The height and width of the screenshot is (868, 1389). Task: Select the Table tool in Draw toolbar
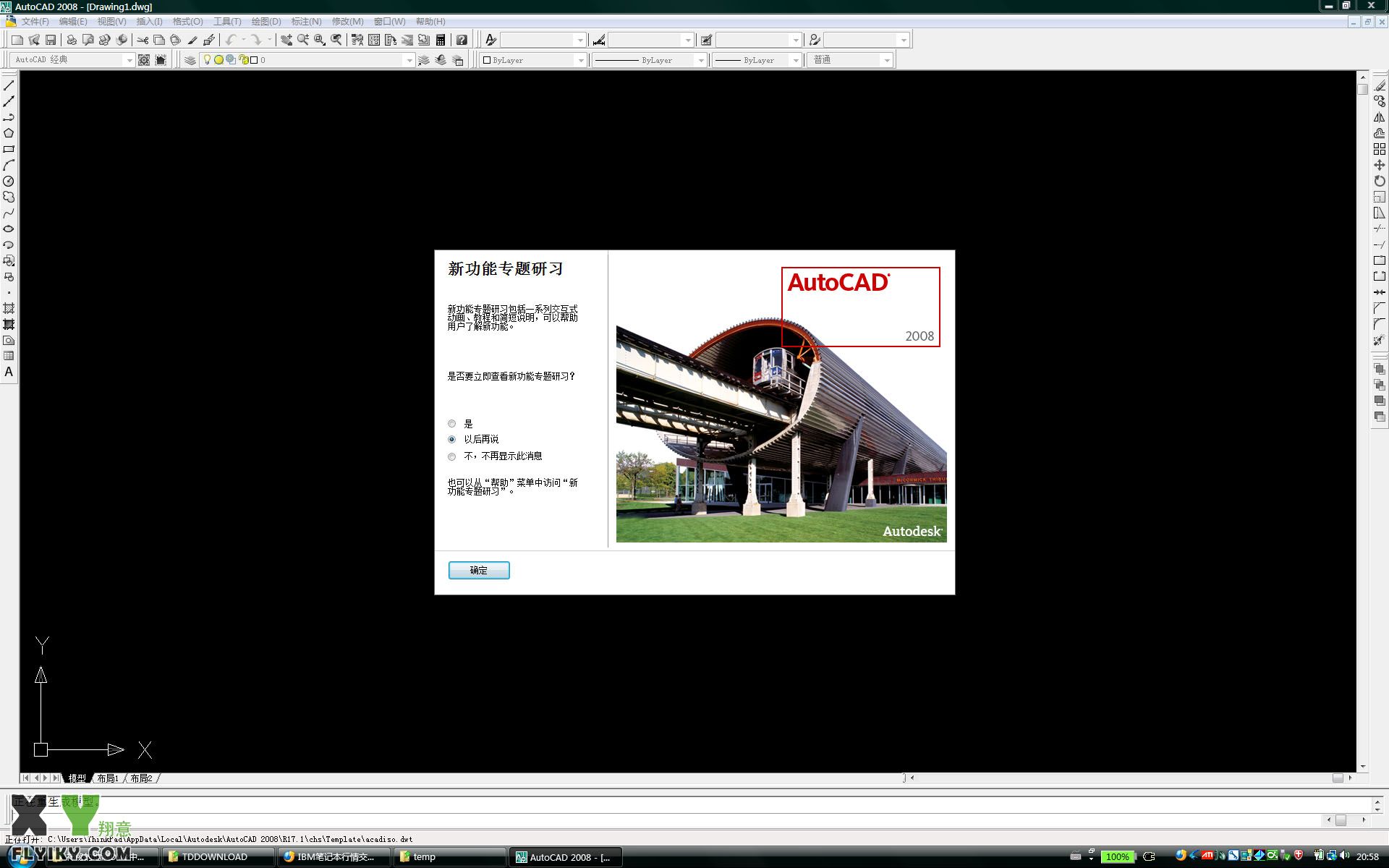pos(9,356)
